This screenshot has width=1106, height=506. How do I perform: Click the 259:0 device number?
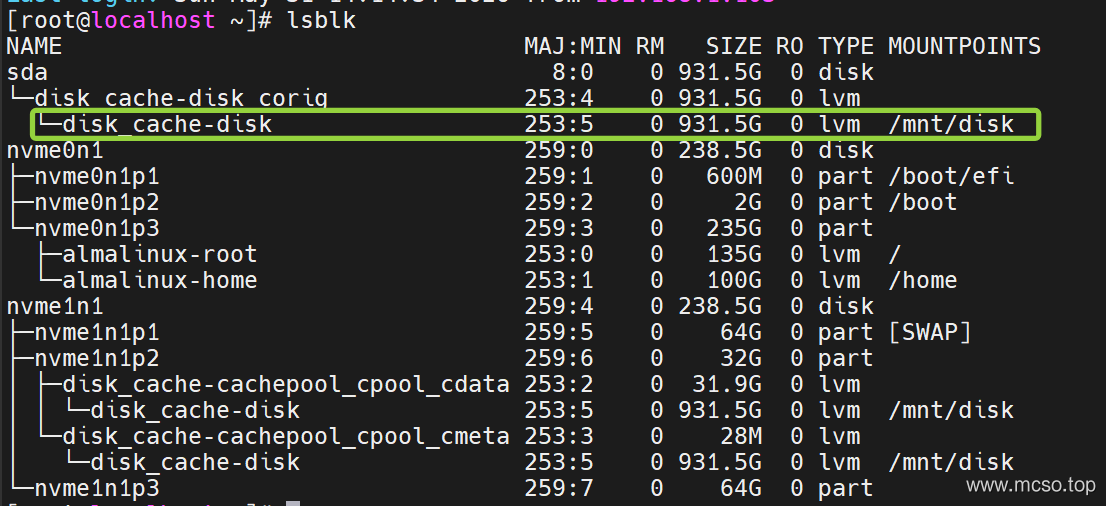(559, 150)
